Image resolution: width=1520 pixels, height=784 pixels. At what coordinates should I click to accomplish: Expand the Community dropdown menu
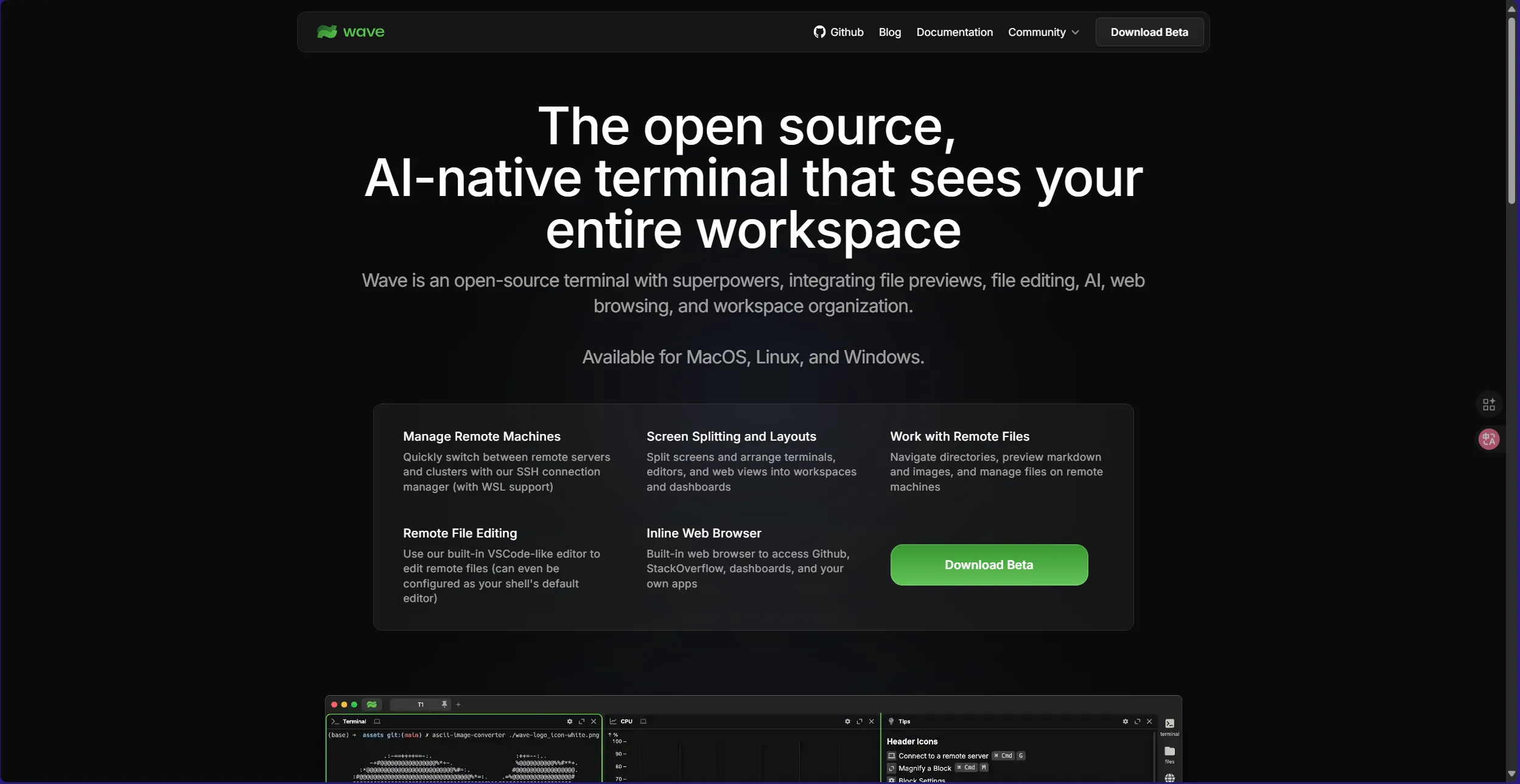tap(1043, 32)
